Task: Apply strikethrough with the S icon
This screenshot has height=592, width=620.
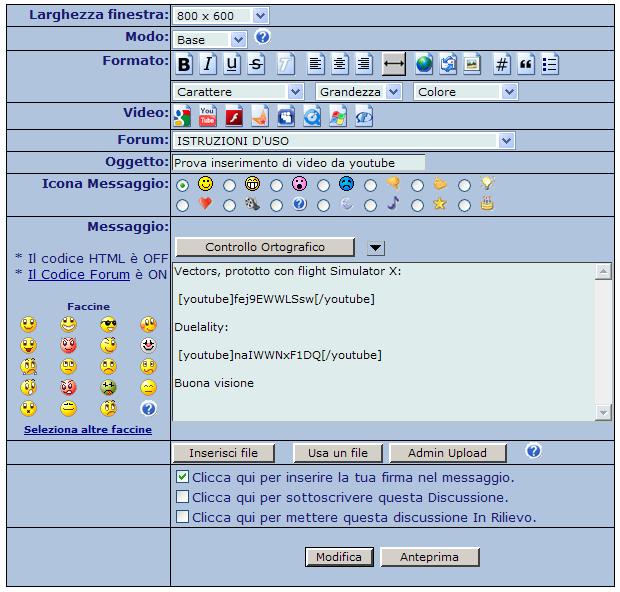Action: pyautogui.click(x=256, y=64)
